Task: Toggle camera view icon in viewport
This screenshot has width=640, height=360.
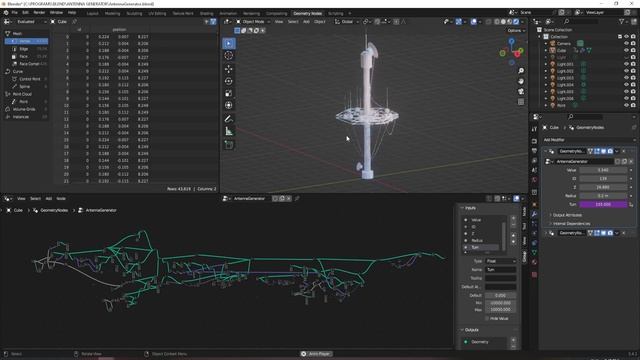Action: tap(521, 91)
